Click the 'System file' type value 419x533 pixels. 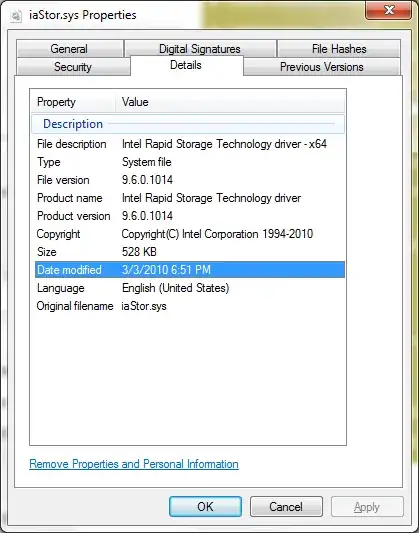147,162
